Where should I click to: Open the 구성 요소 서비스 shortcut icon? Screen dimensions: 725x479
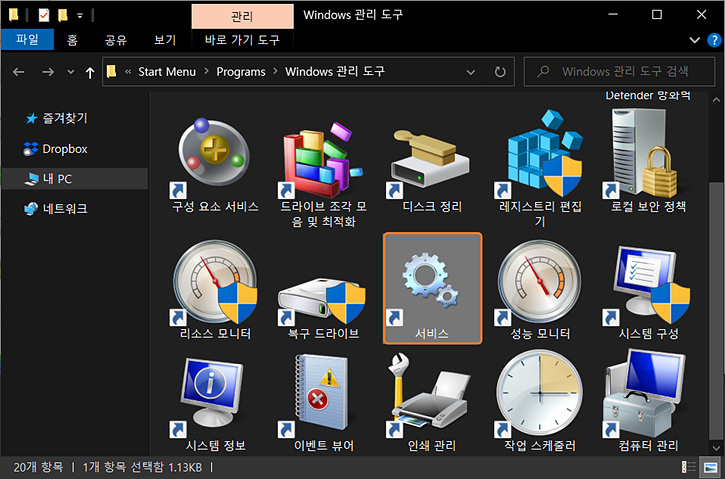tap(215, 155)
